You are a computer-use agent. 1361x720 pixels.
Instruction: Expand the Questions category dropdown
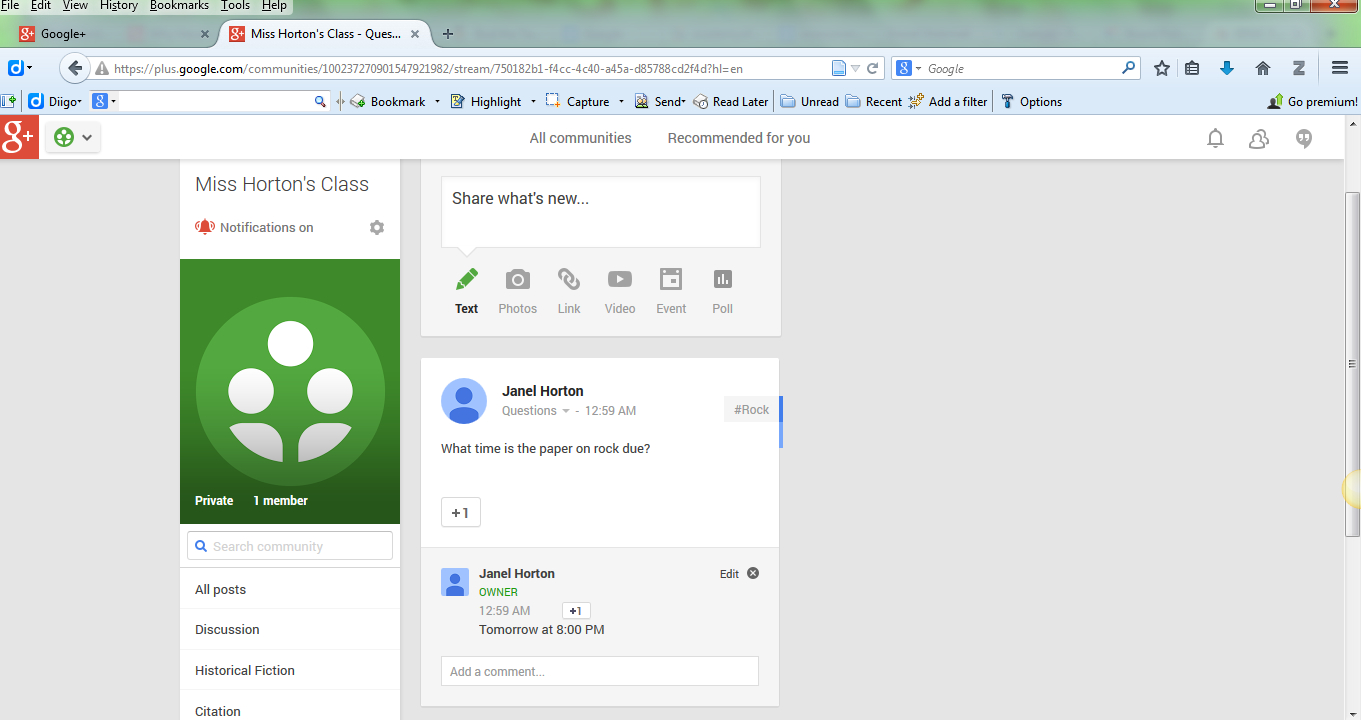[565, 411]
